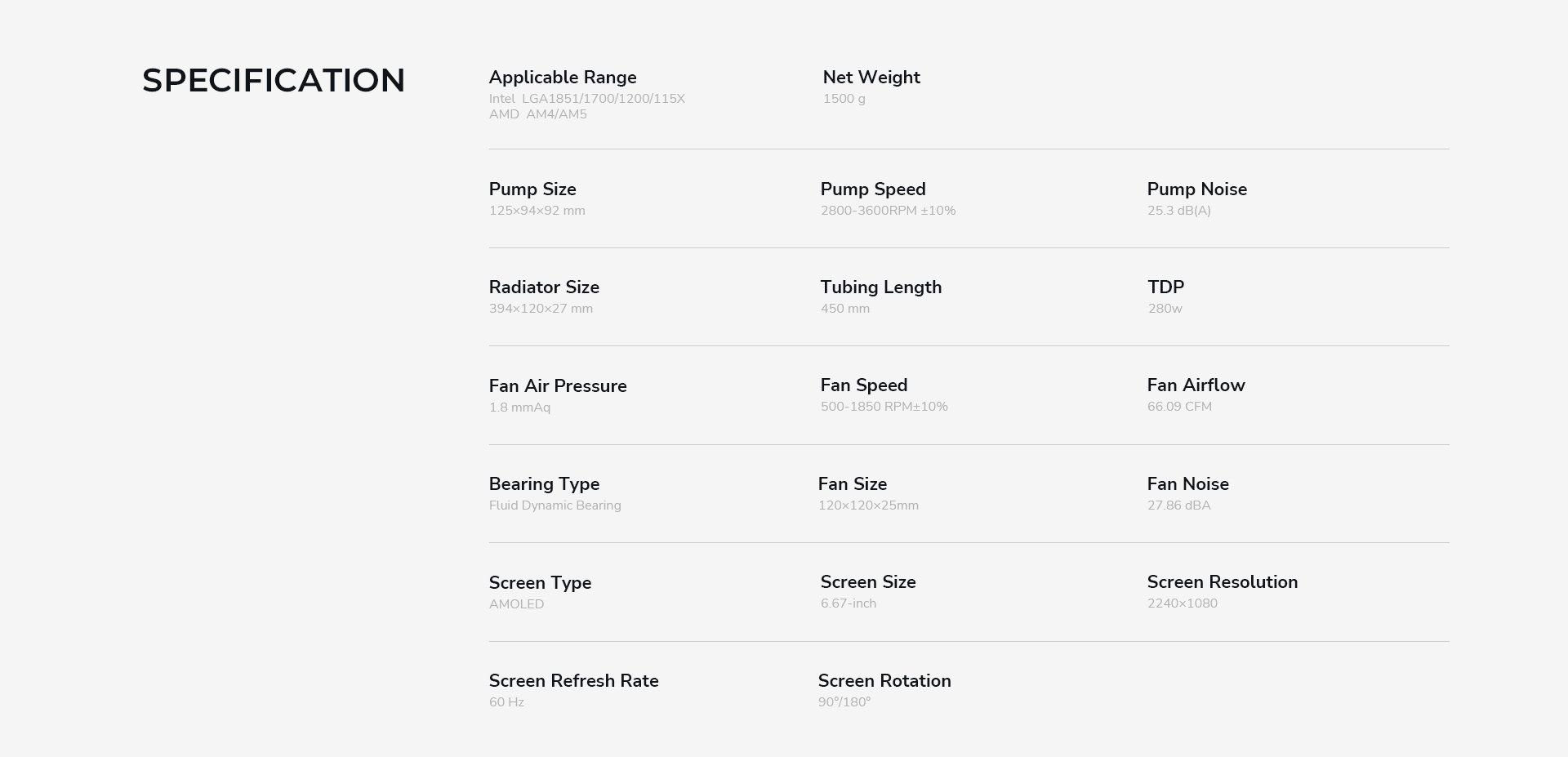Click the AMD AM4/AM5 socket text
Viewport: 1568px width, 757px height.
click(x=538, y=114)
